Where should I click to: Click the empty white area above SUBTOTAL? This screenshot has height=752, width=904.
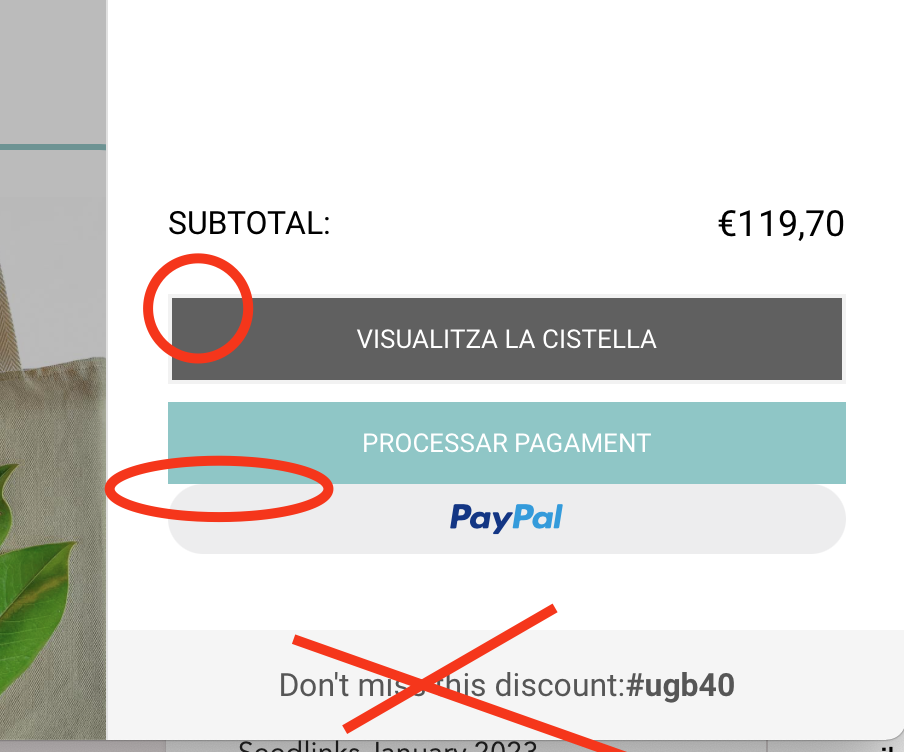(x=506, y=98)
